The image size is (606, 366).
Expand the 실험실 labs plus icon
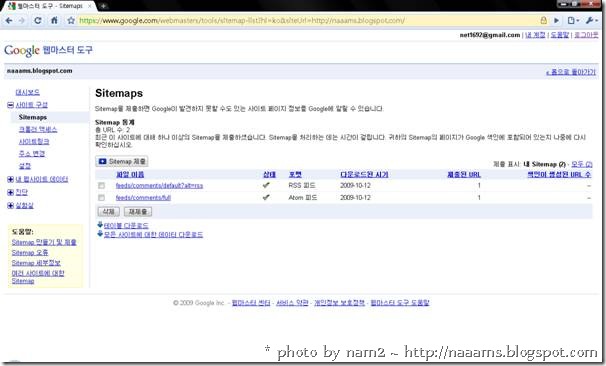click(10, 205)
